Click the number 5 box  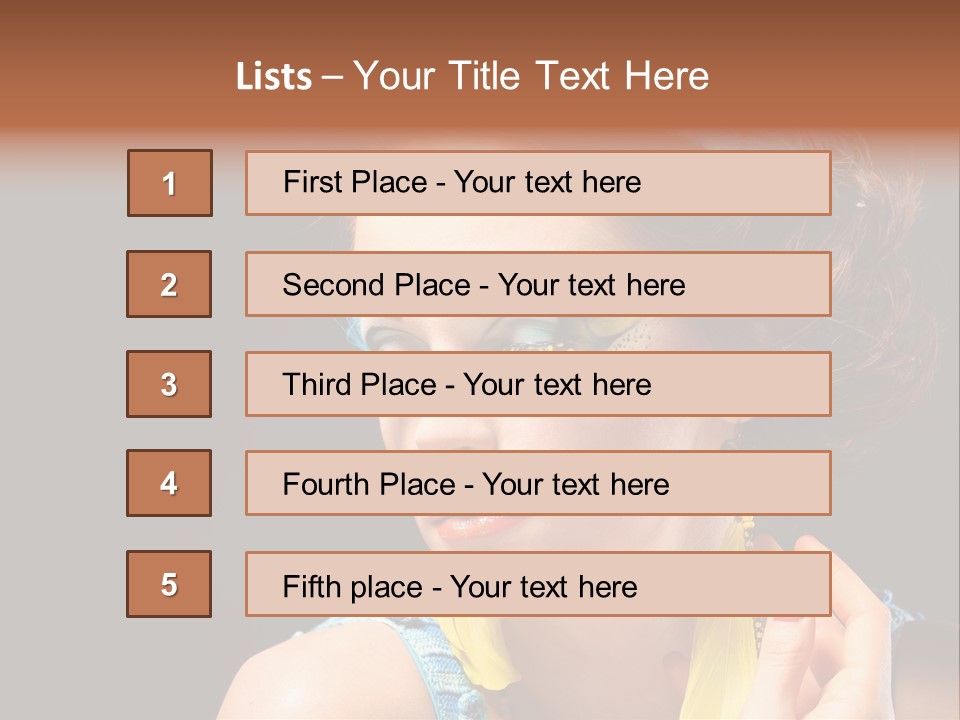[x=169, y=584]
